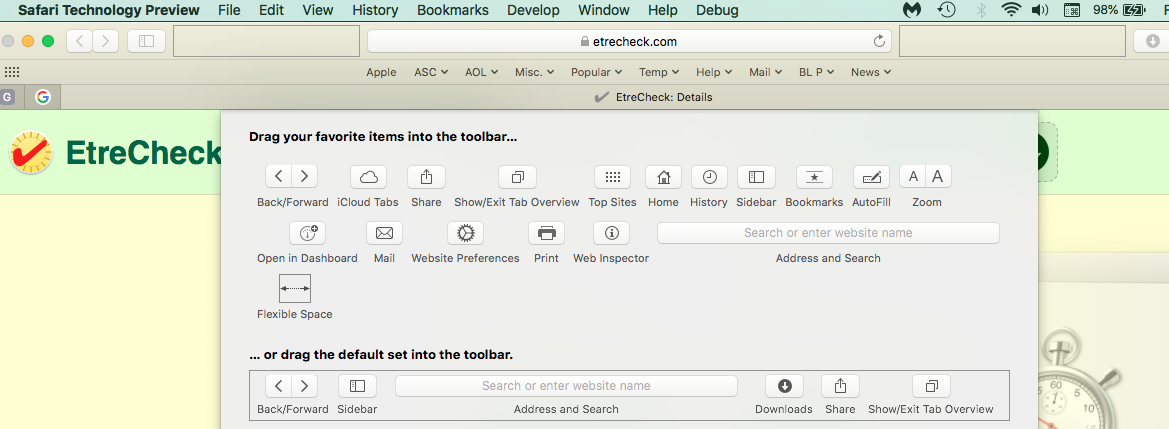The height and width of the screenshot is (429, 1169).
Task: Select the Share icon in the palette's top row
Action: [426, 177]
